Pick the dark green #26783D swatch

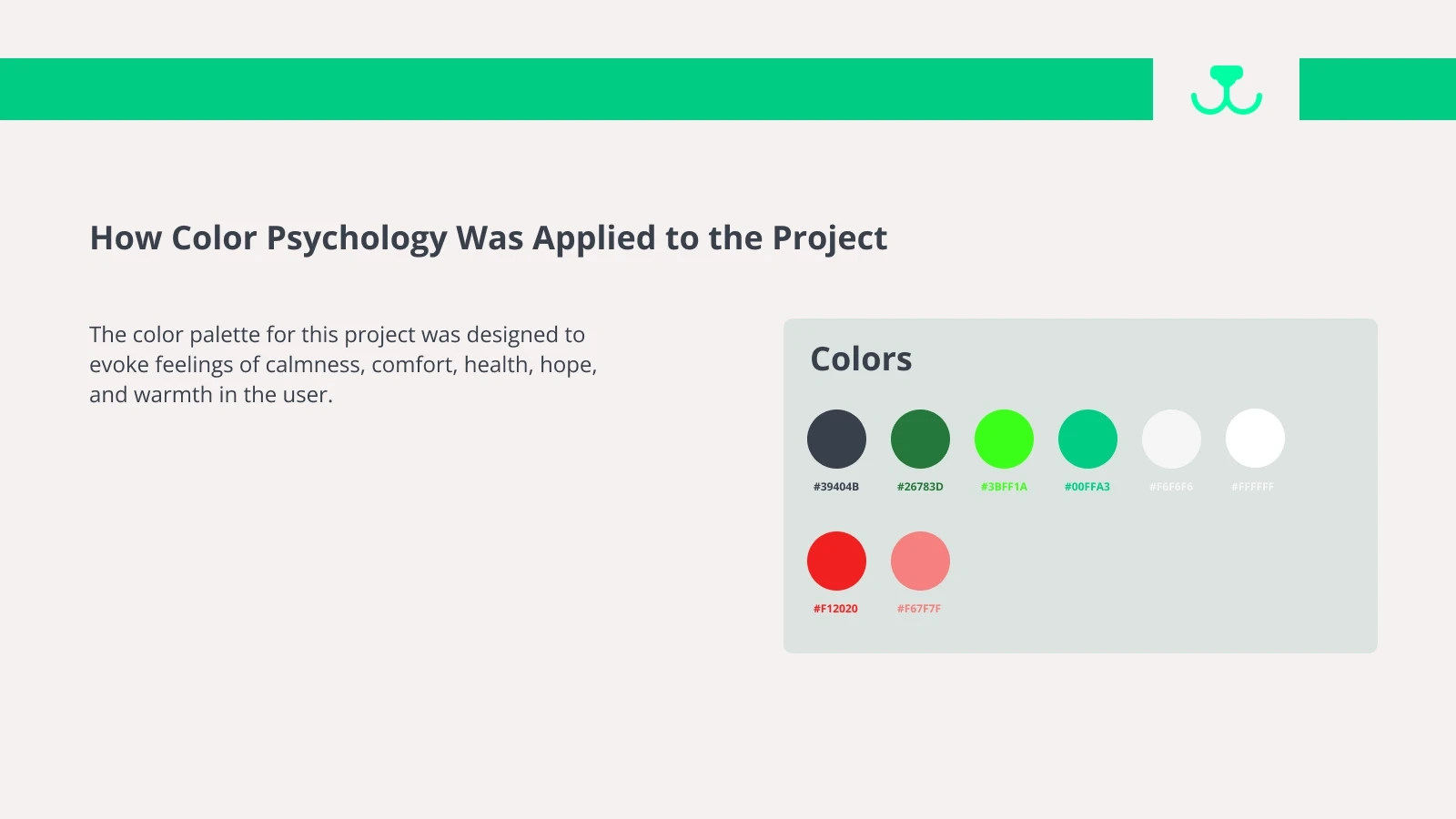click(920, 439)
